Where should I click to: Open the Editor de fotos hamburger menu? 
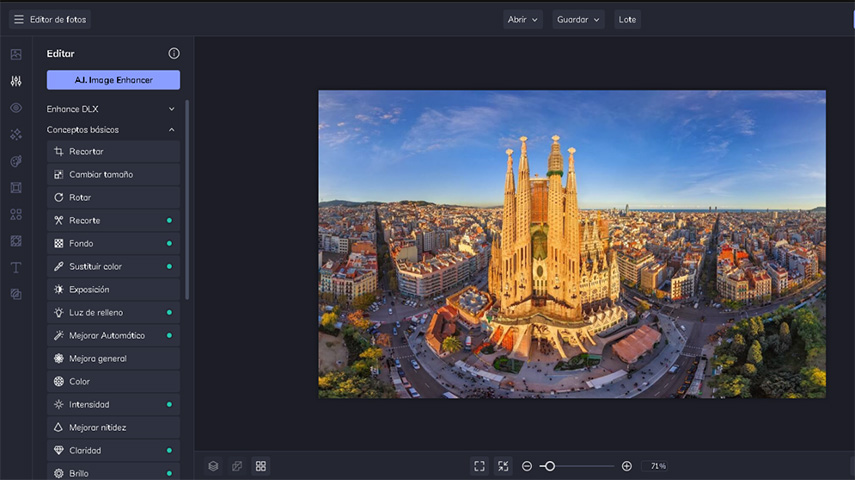point(18,19)
